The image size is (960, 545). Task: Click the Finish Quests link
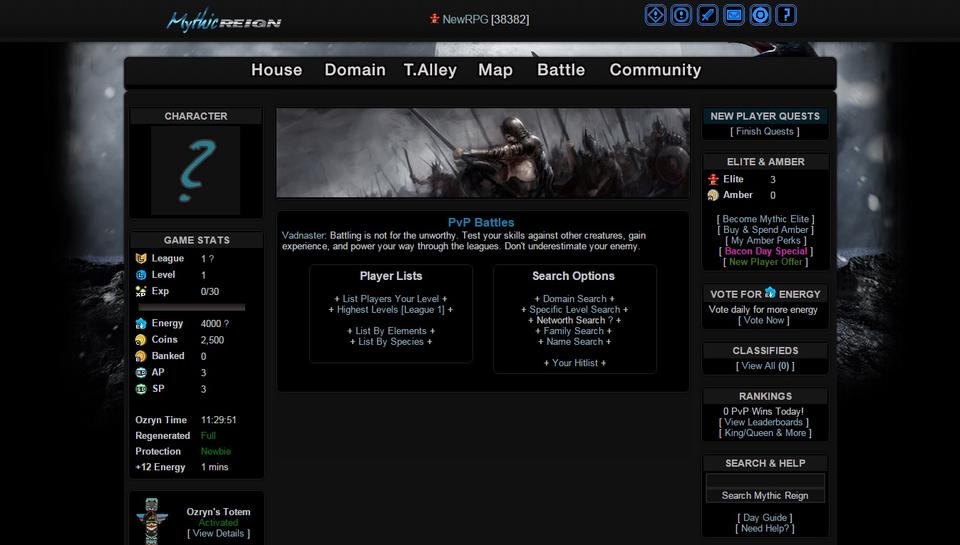coord(765,131)
